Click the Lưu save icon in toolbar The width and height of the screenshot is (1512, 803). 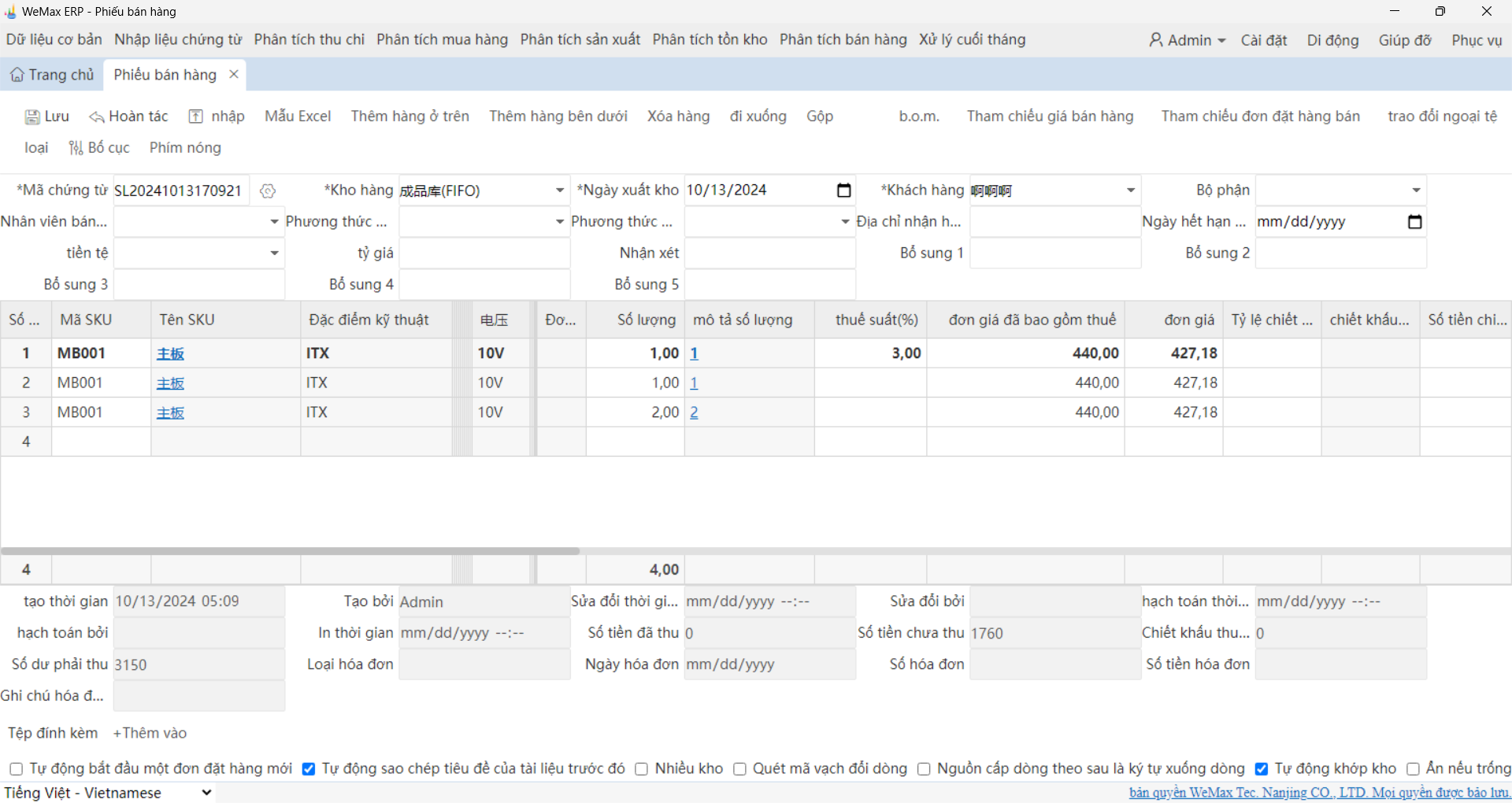(32, 117)
